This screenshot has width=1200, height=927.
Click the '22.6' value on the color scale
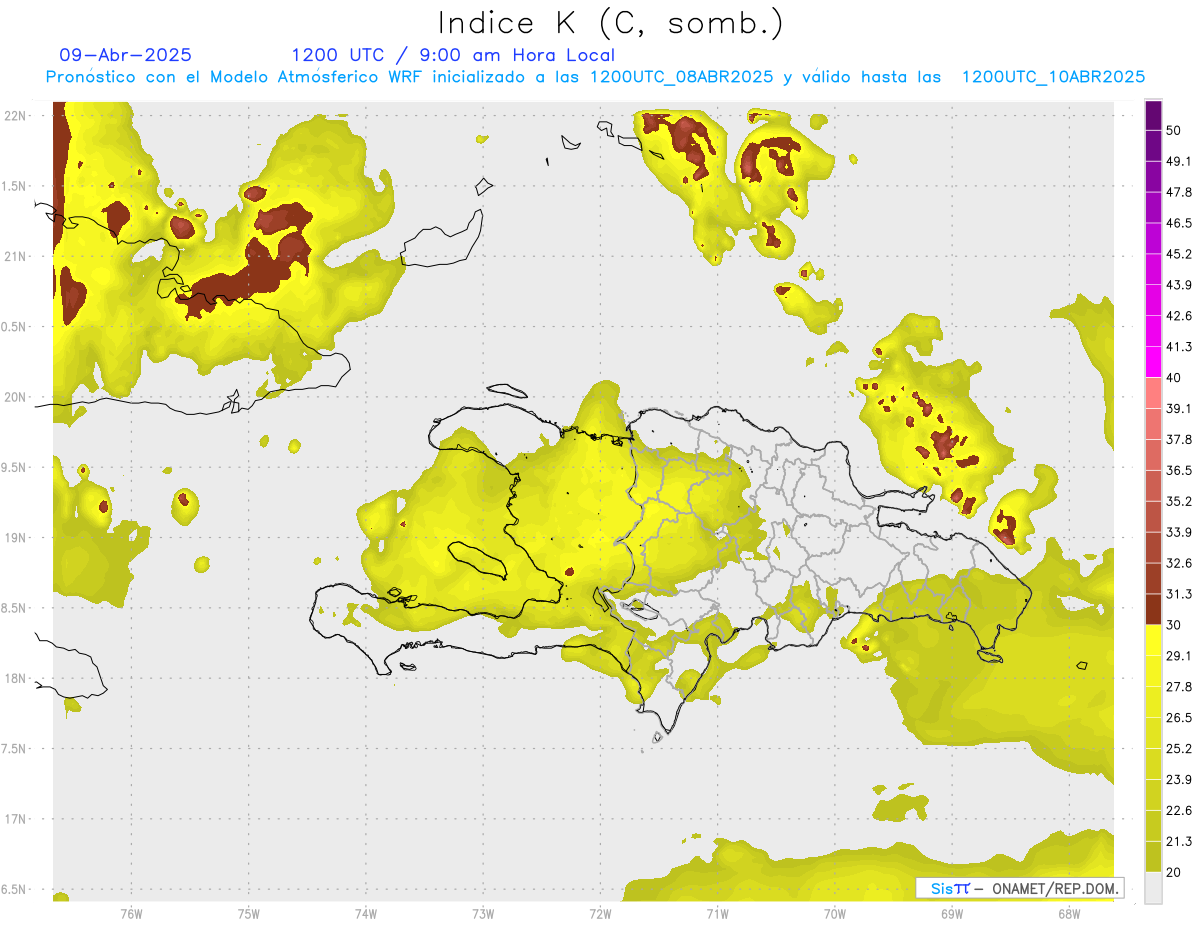coord(1179,811)
